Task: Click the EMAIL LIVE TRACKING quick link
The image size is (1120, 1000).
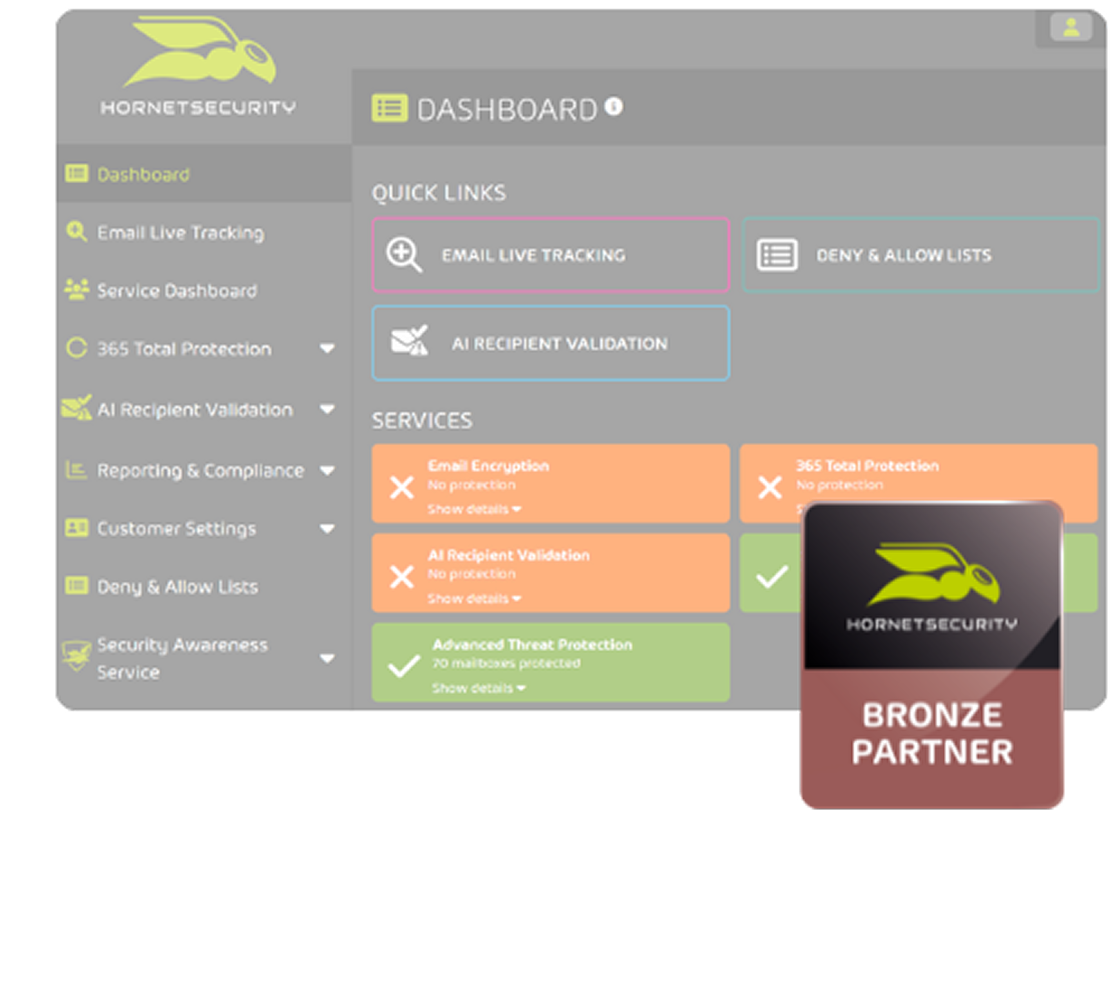Action: pyautogui.click(x=551, y=255)
